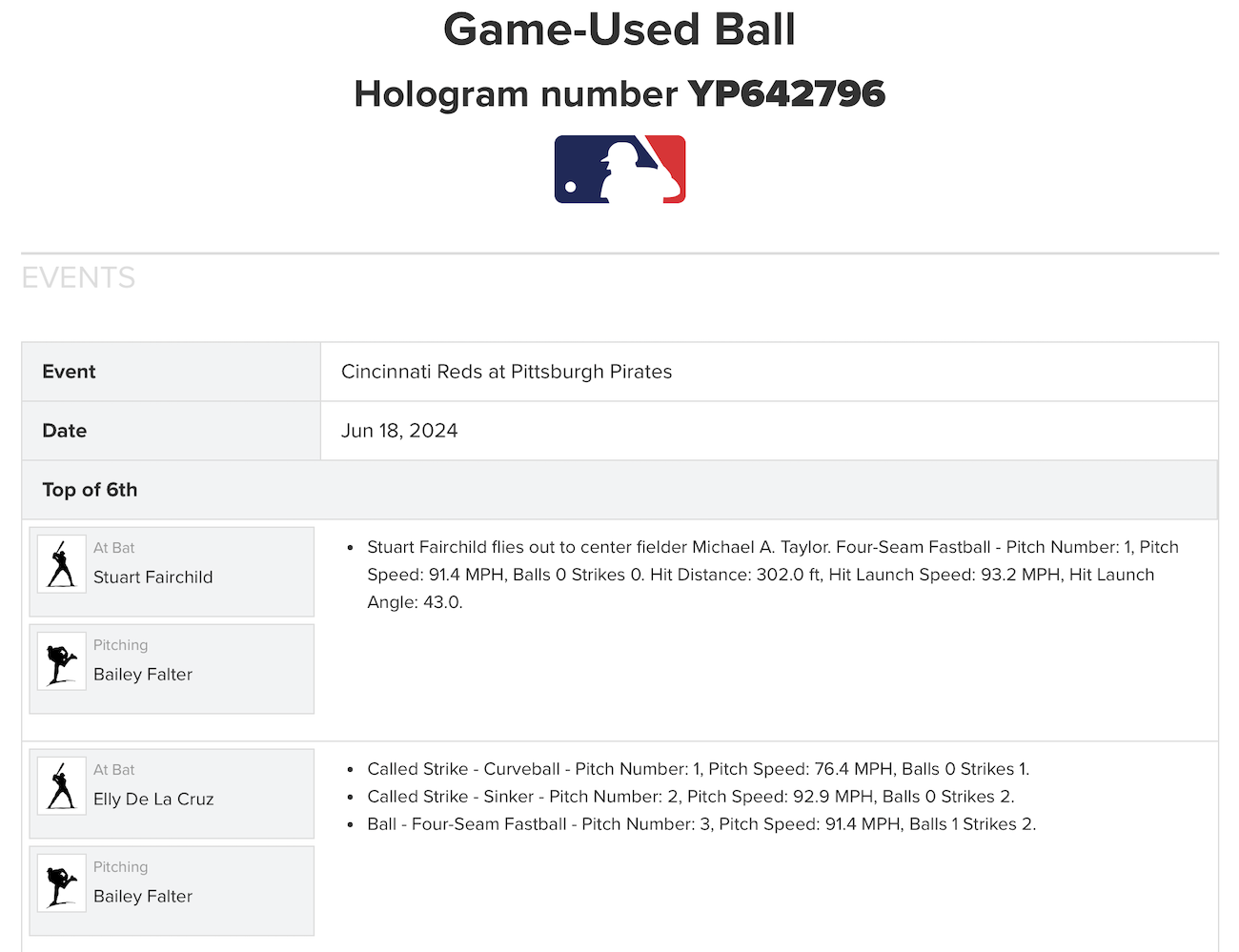Click the Date row label

(65, 431)
